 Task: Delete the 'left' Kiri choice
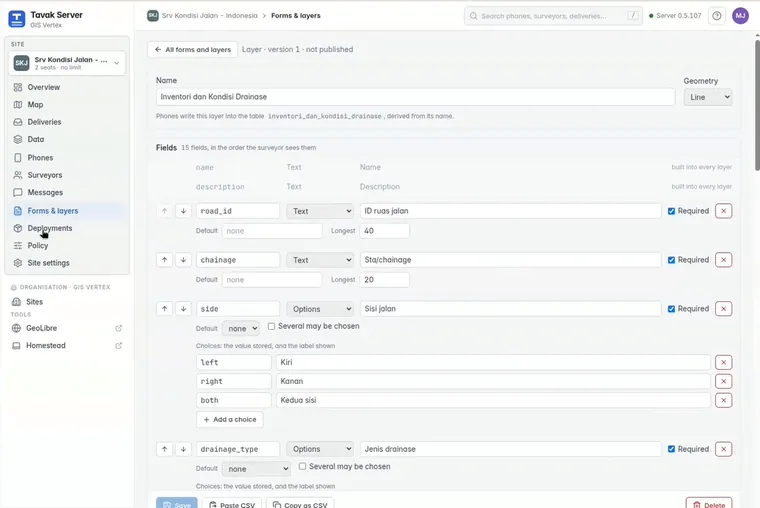click(x=724, y=362)
